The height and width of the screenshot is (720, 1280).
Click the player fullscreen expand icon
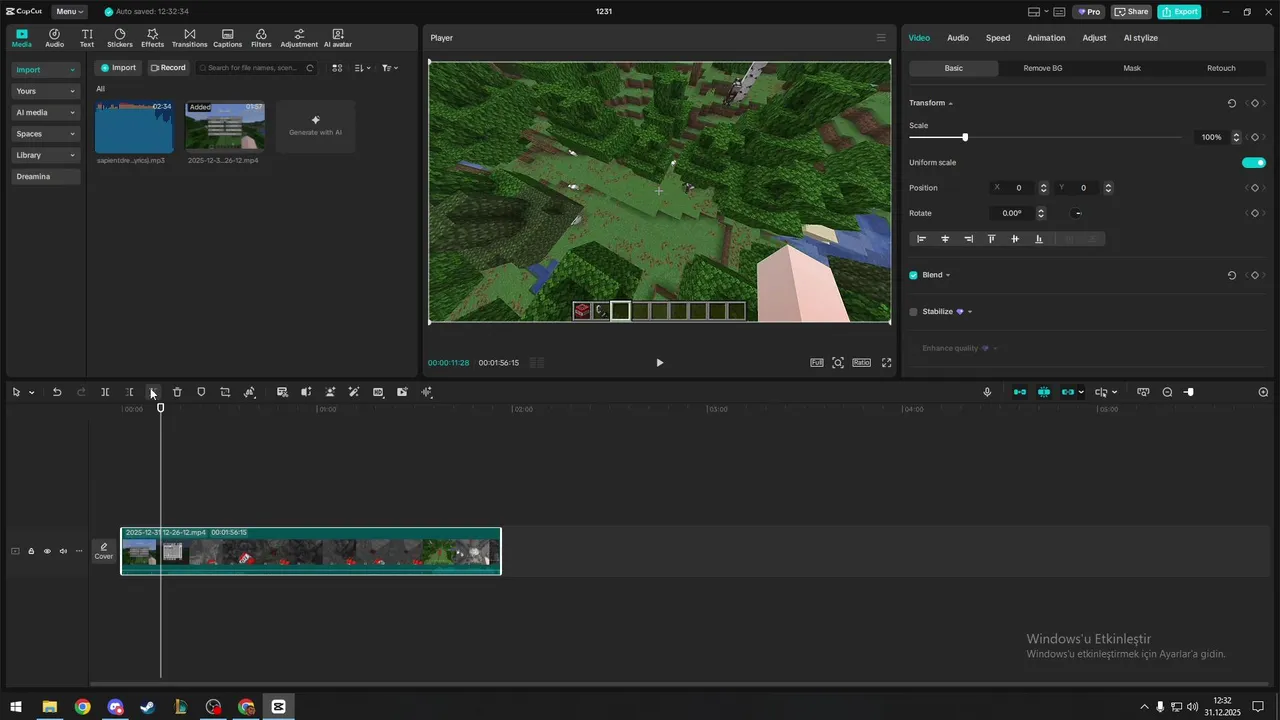tap(886, 363)
